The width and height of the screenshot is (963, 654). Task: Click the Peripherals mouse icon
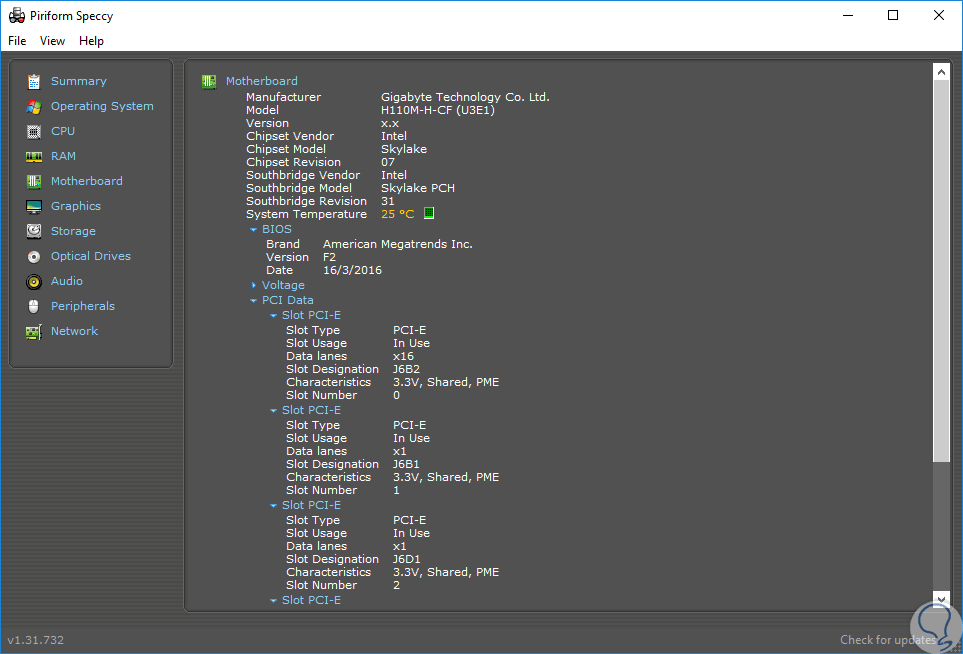34,306
